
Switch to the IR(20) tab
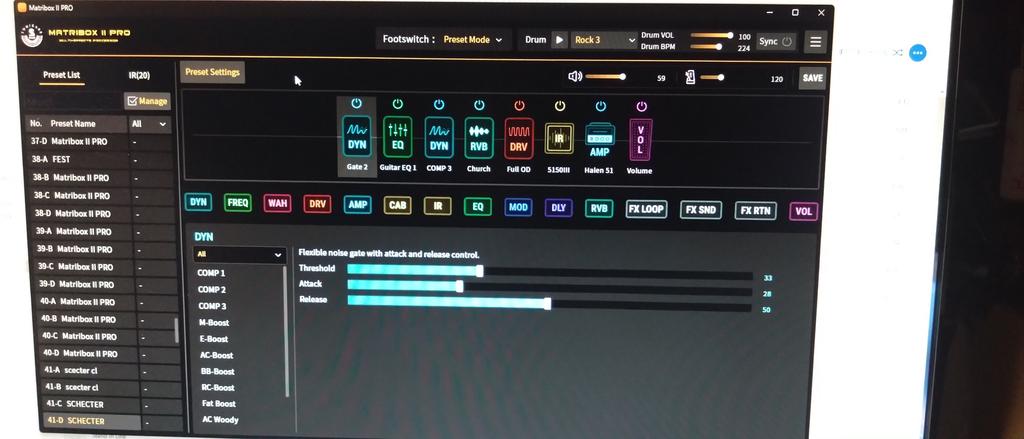coord(139,75)
